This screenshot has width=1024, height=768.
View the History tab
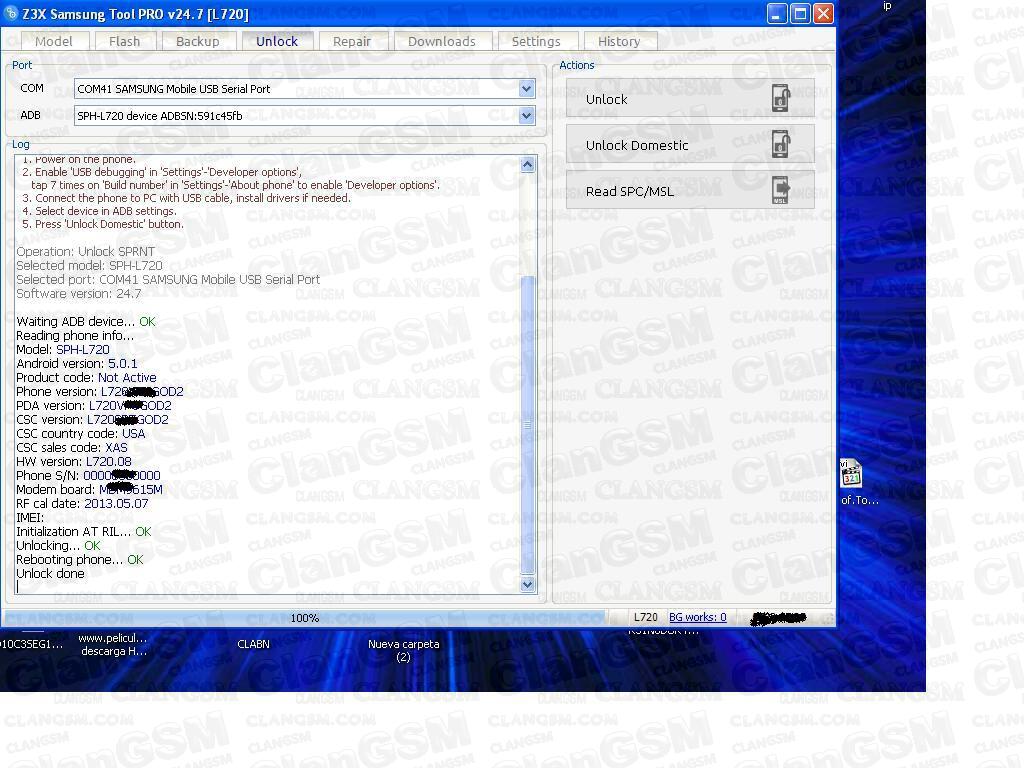619,41
